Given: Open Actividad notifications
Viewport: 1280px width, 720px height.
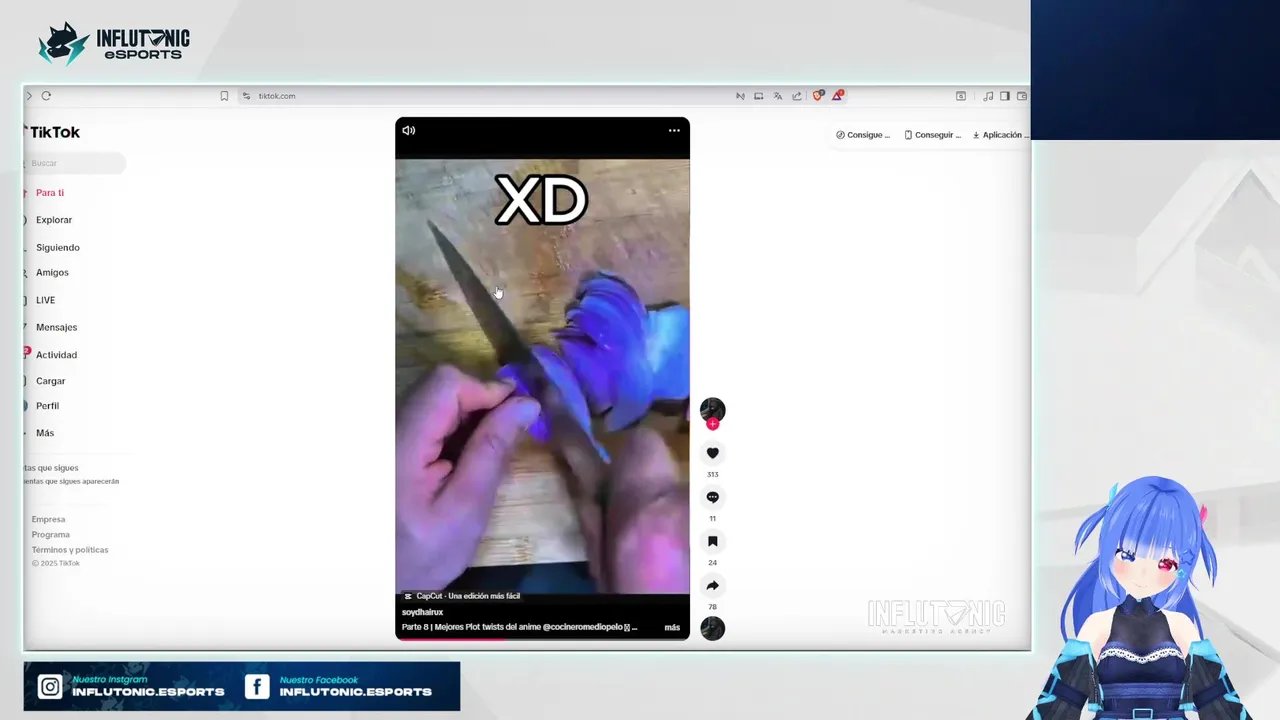Looking at the screenshot, I should [x=56, y=355].
